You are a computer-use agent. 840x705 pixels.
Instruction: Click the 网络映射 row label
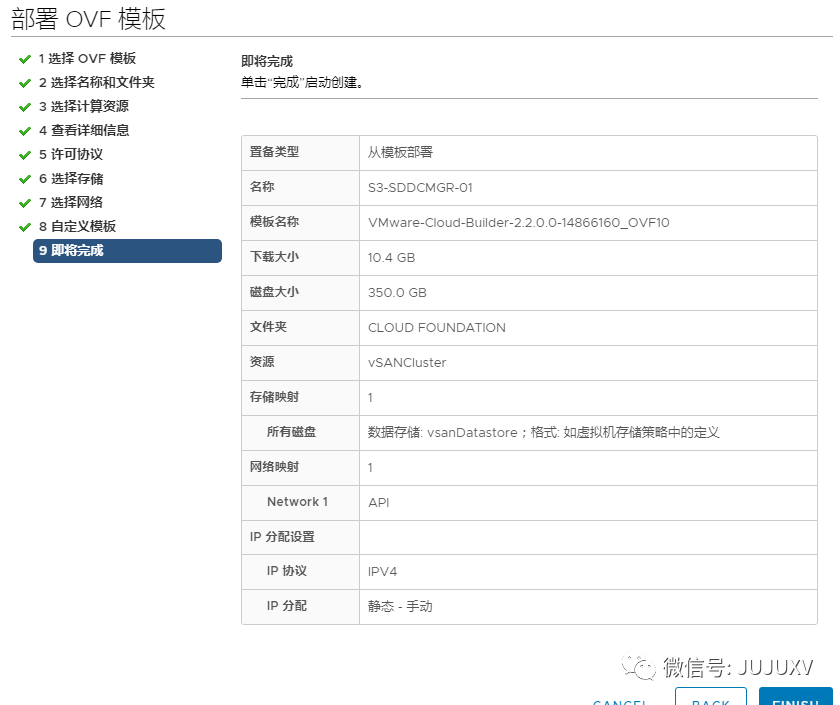(x=274, y=467)
